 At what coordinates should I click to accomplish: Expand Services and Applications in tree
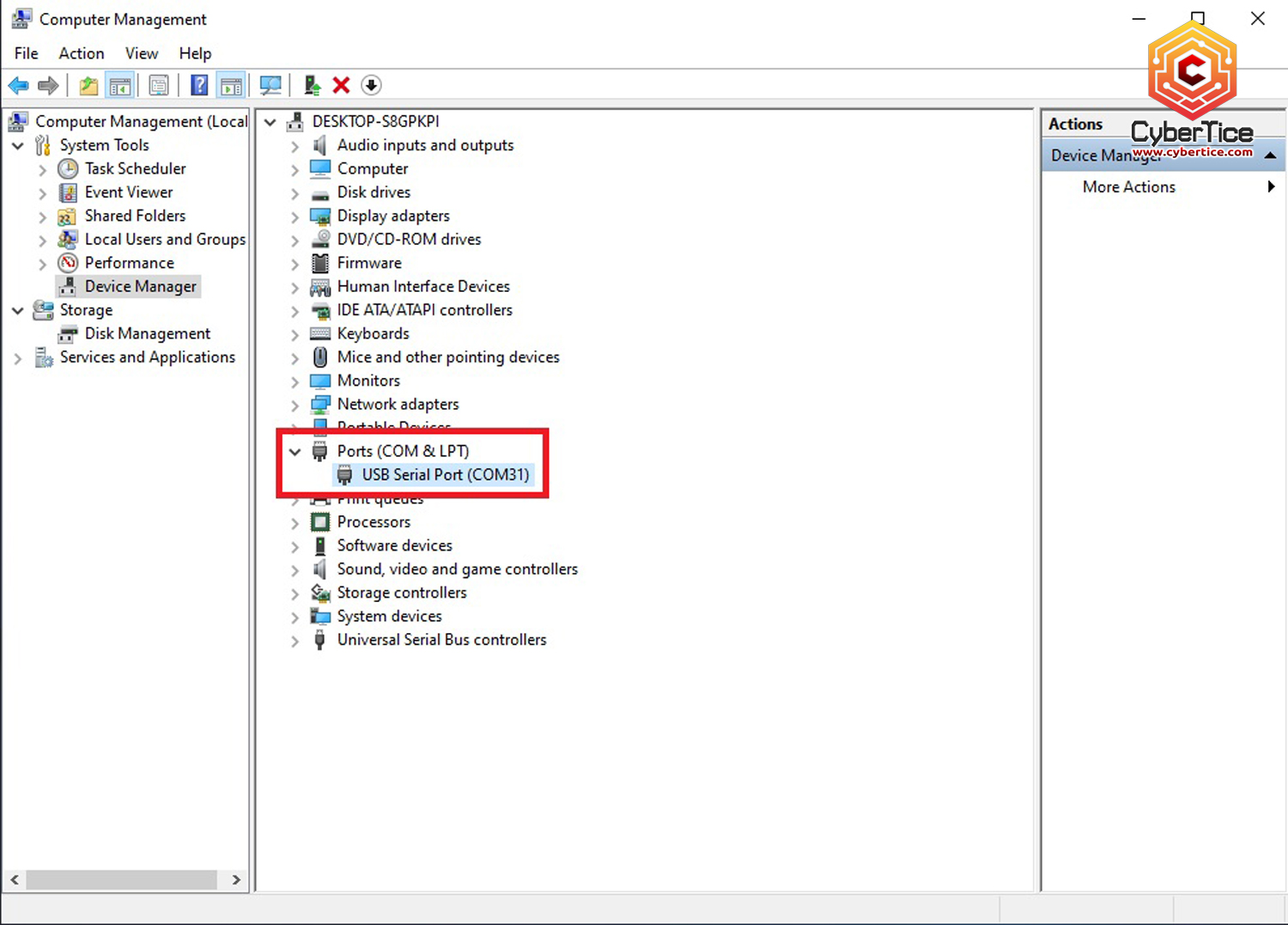click(x=18, y=358)
